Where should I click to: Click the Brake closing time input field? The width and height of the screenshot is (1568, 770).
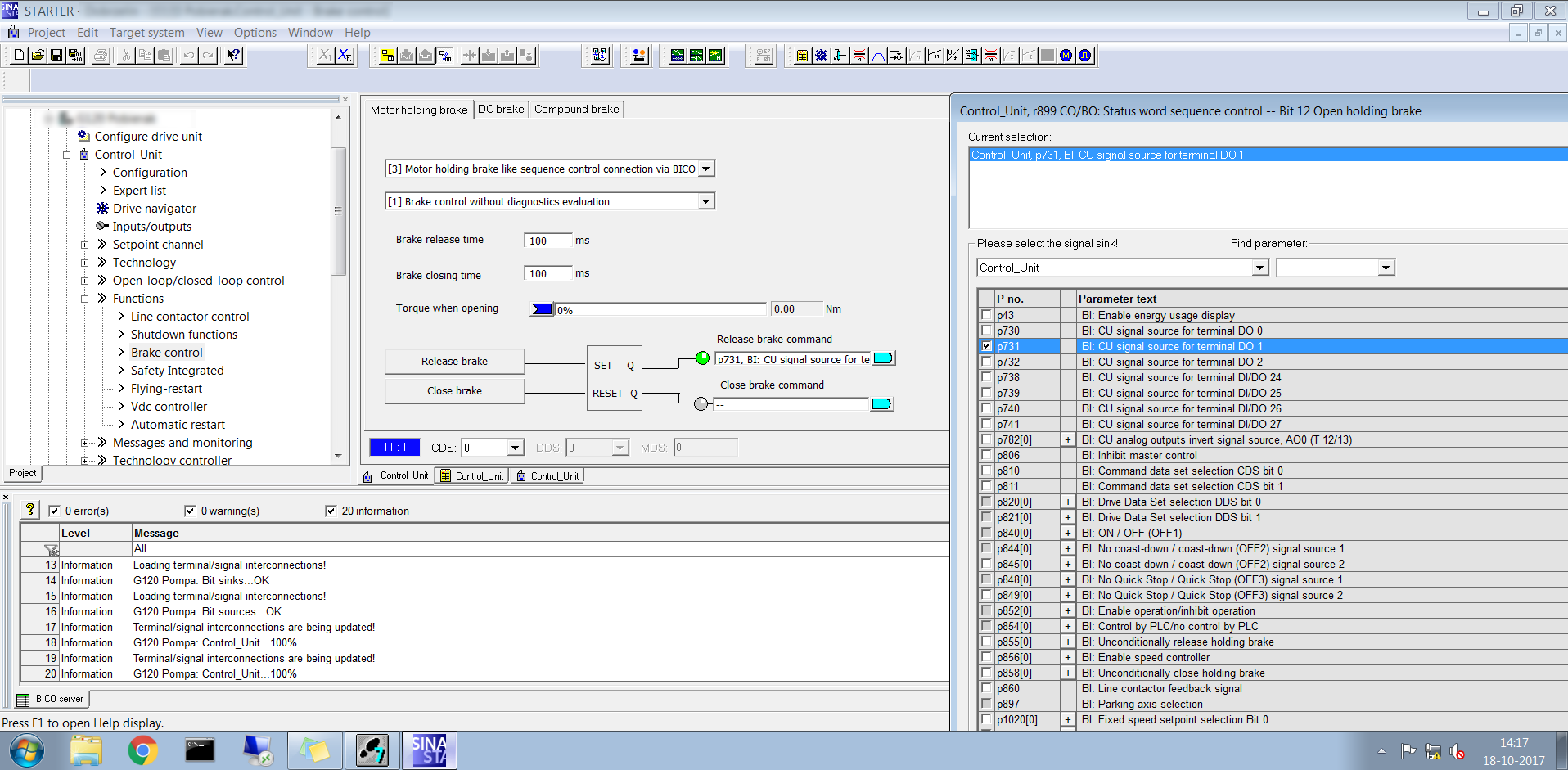tap(547, 273)
